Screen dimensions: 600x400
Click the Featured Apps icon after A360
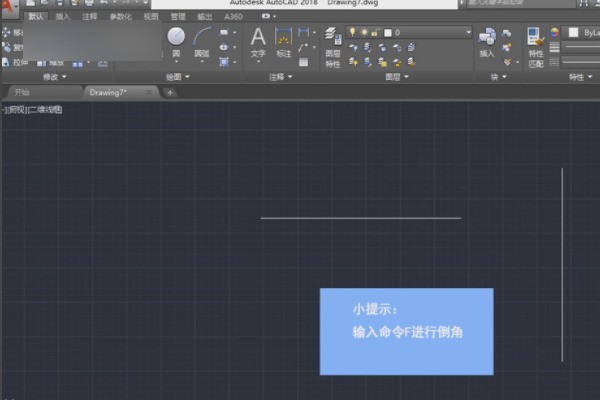click(x=266, y=16)
